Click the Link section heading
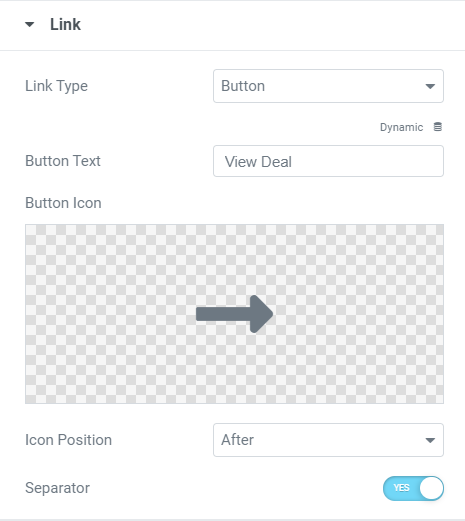 pos(65,24)
